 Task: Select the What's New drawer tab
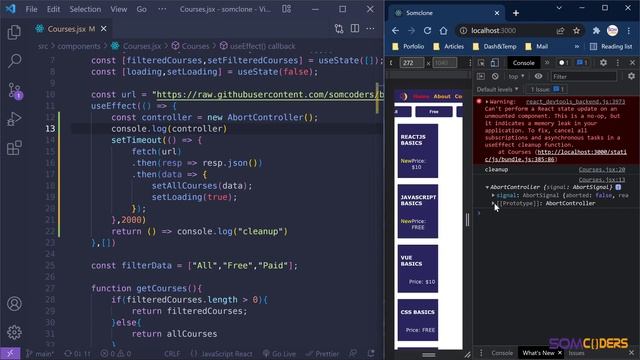pyautogui.click(x=538, y=353)
